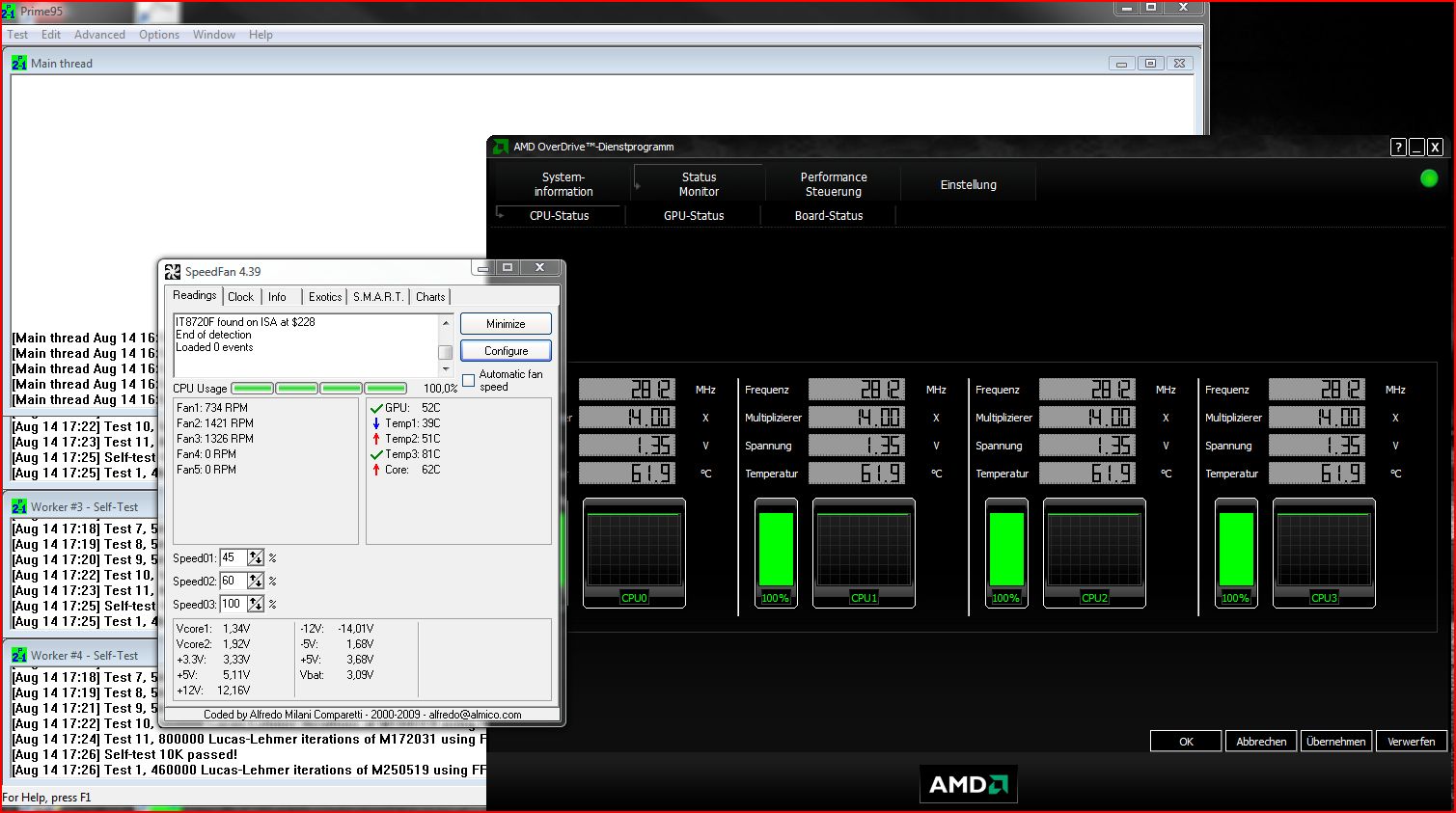Screen dimensions: 1456x813
Task: Click the CPU2 100% load bar
Action: [x=1006, y=553]
